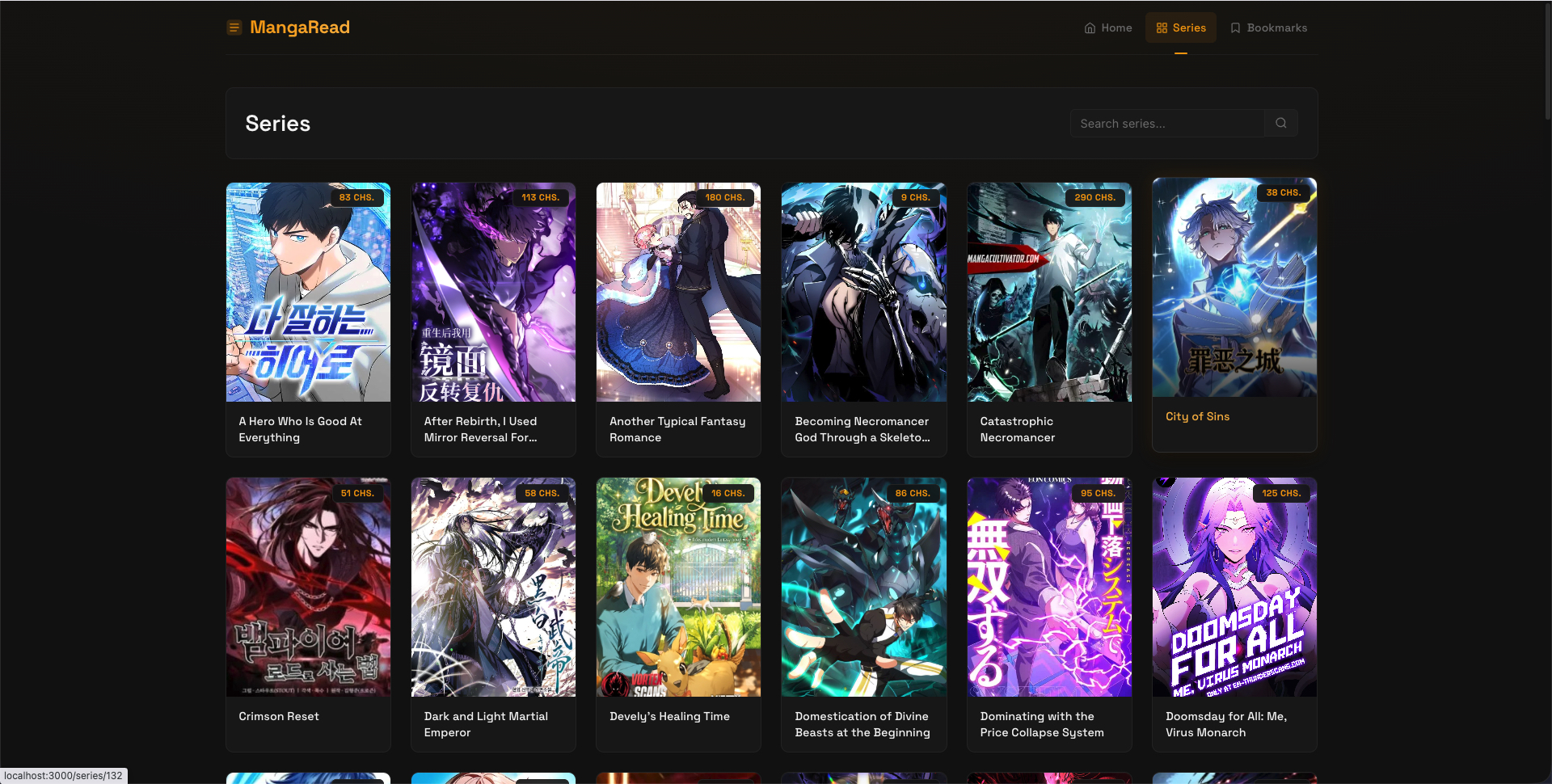Click the 16 CHS. badge

click(x=728, y=493)
